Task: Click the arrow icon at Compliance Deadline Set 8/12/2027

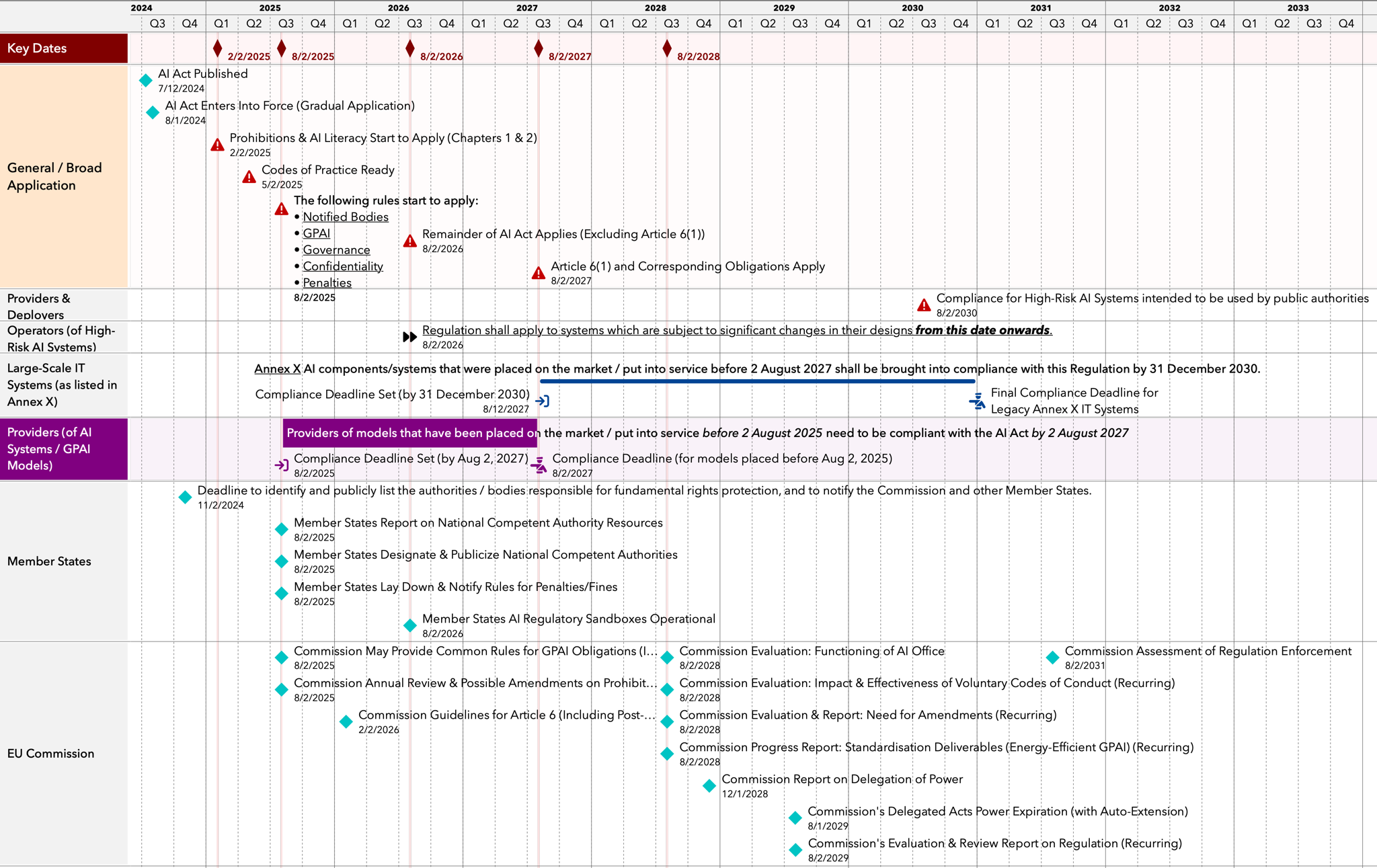Action: pos(543,400)
